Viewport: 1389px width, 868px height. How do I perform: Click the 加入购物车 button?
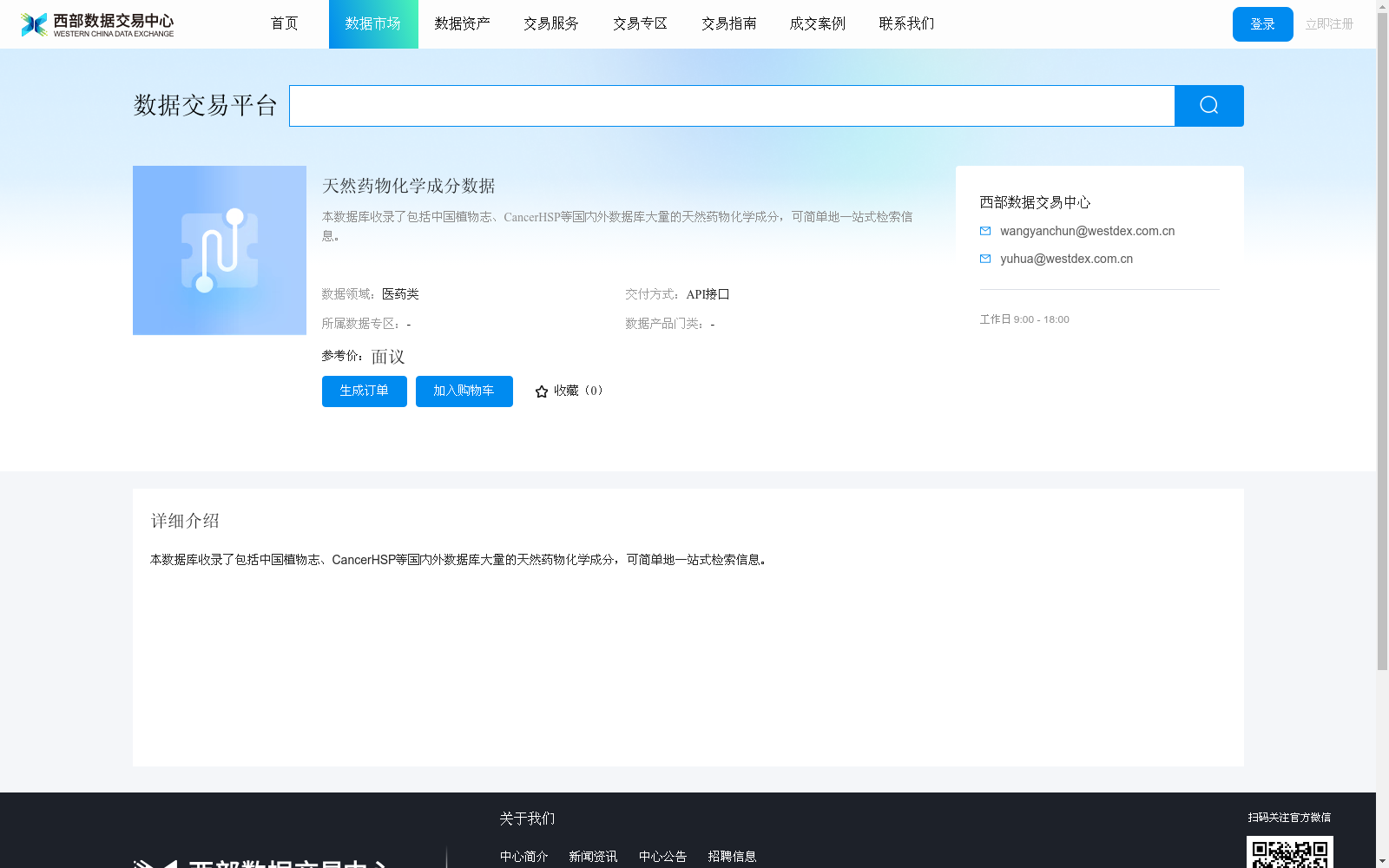(x=464, y=391)
